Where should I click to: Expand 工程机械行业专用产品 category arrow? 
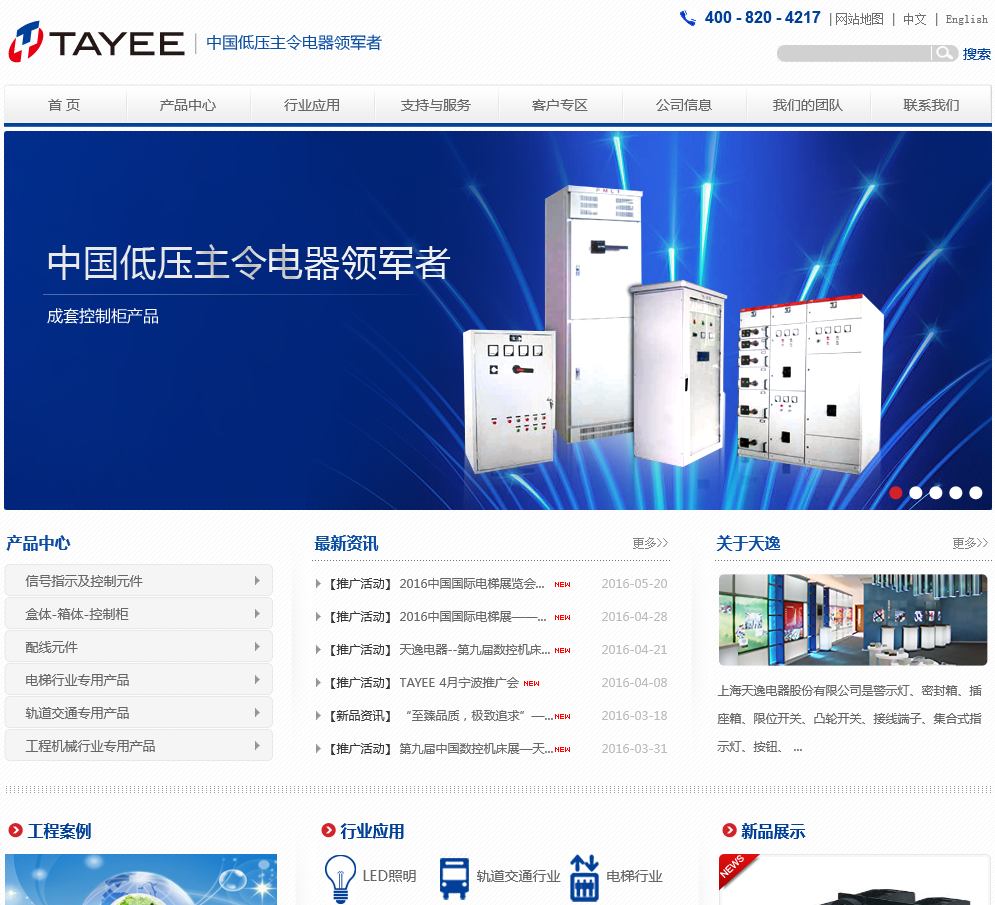click(257, 746)
